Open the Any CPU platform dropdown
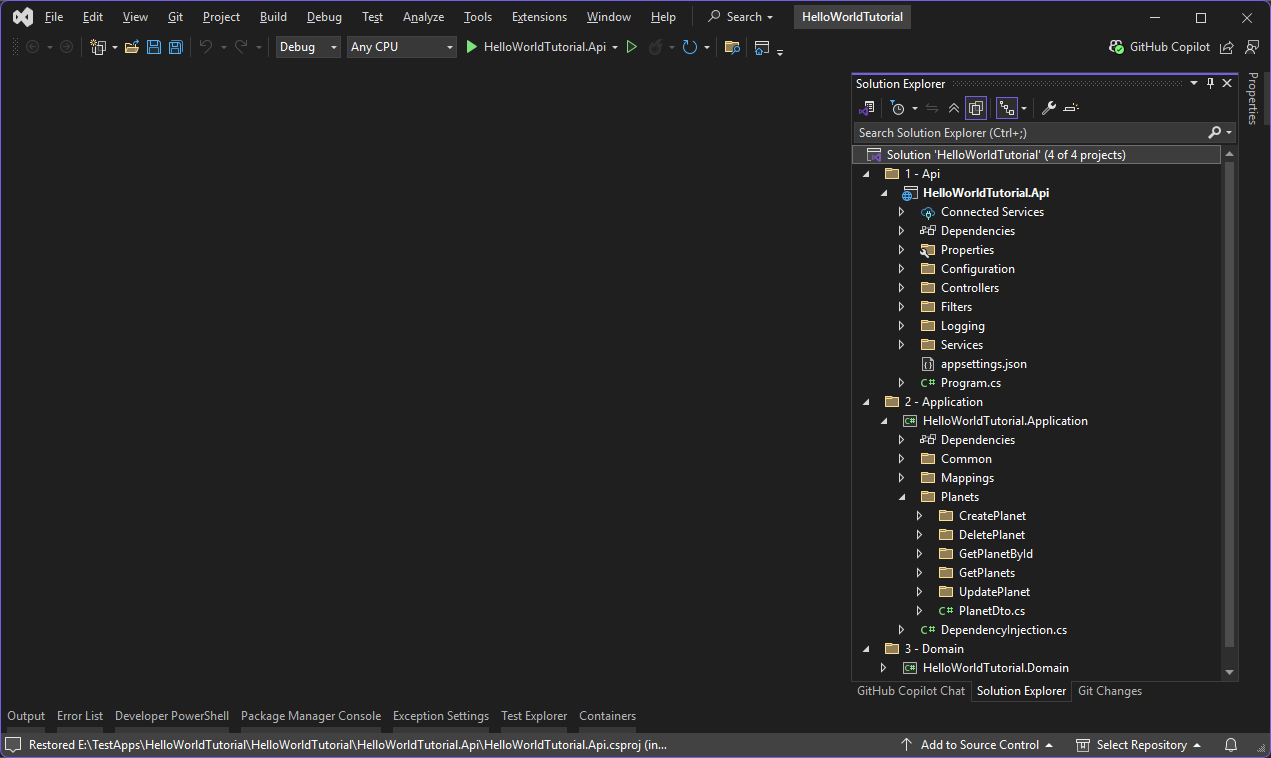Screen dimensions: 1271x758 (402, 47)
